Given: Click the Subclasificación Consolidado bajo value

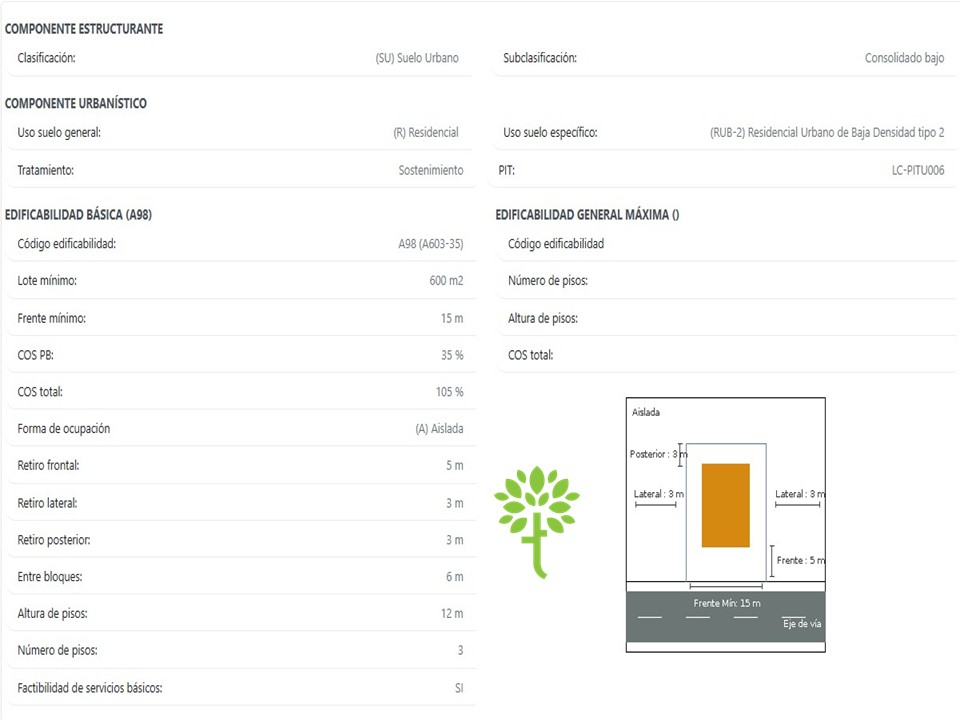Looking at the screenshot, I should [x=904, y=58].
